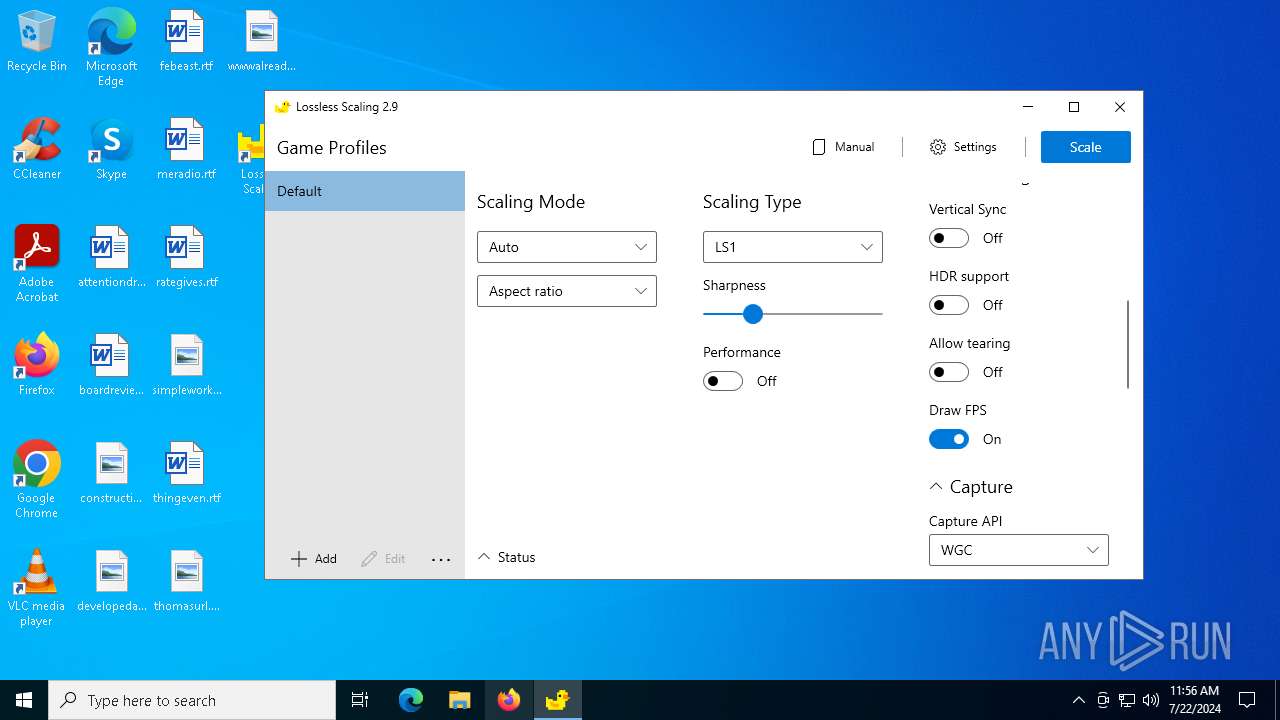Open Aspect ratio dropdown

pos(567,291)
